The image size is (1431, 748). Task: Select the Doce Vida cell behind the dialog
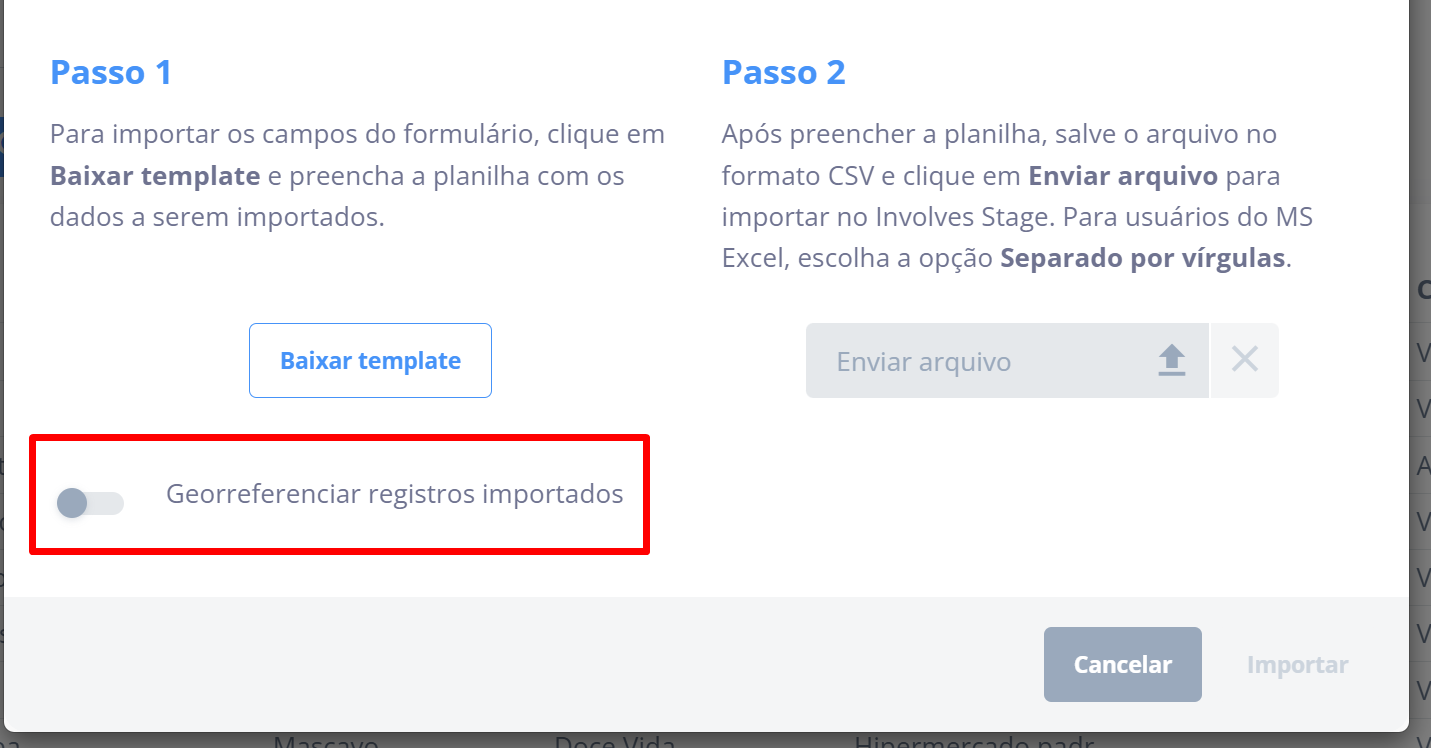(615, 741)
